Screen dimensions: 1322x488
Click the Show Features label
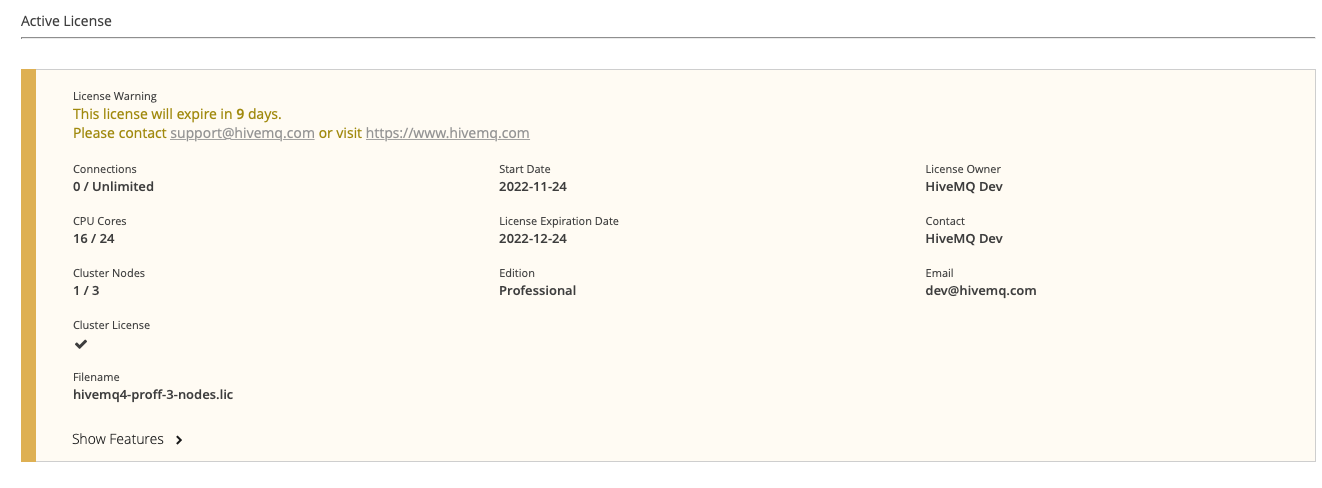tap(118, 439)
